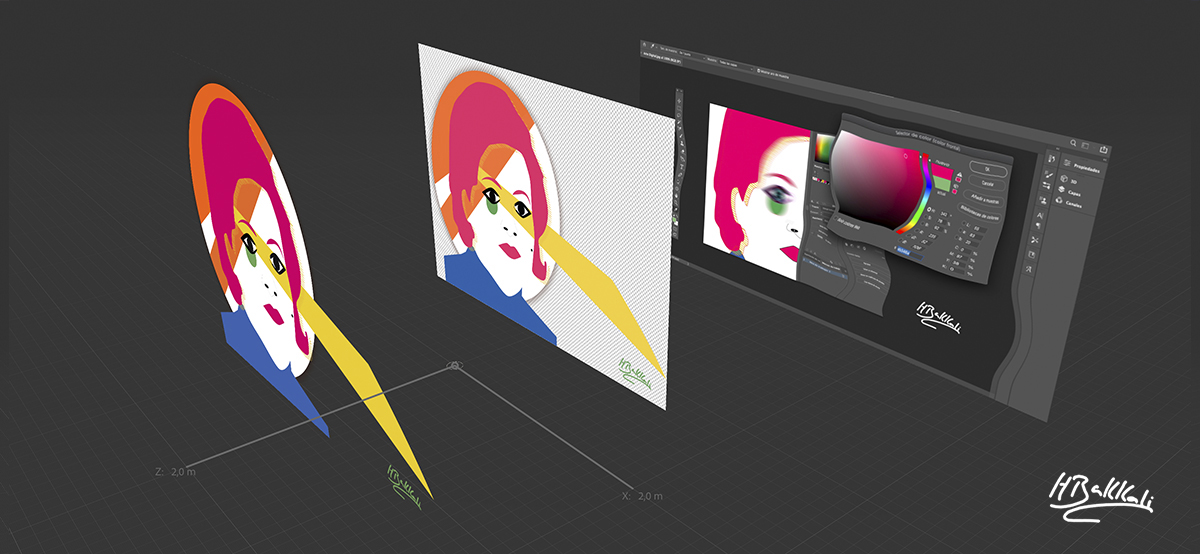1200x554 pixels.
Task: Click the share/export icon at top right
Action: 1103,150
